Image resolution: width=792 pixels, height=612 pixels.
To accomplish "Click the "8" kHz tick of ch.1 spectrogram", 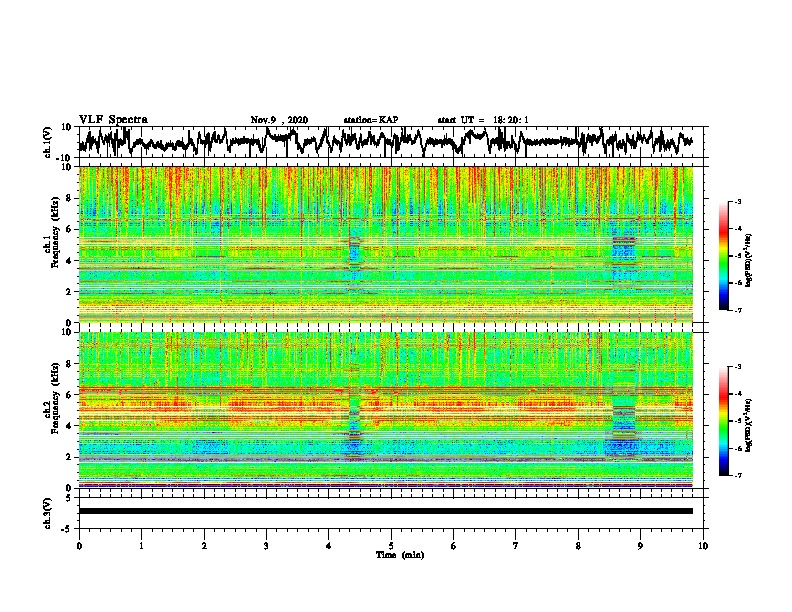I will point(69,198).
